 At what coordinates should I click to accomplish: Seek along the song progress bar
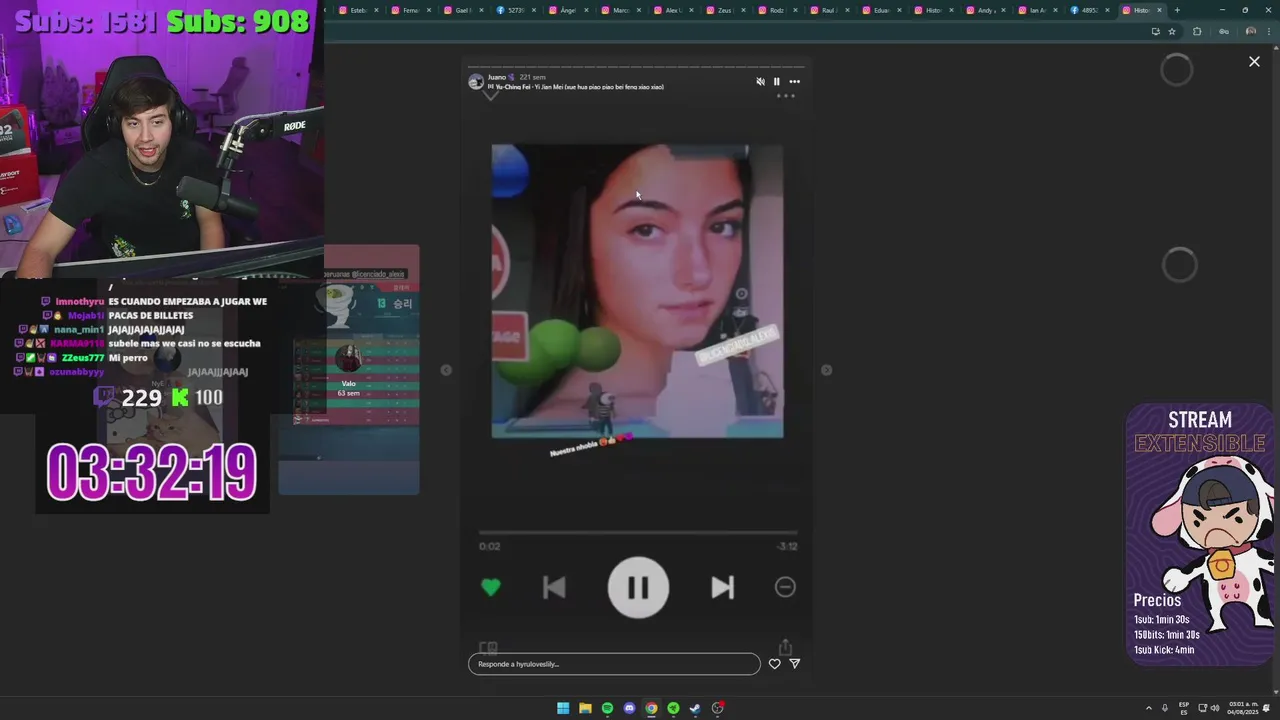638,533
